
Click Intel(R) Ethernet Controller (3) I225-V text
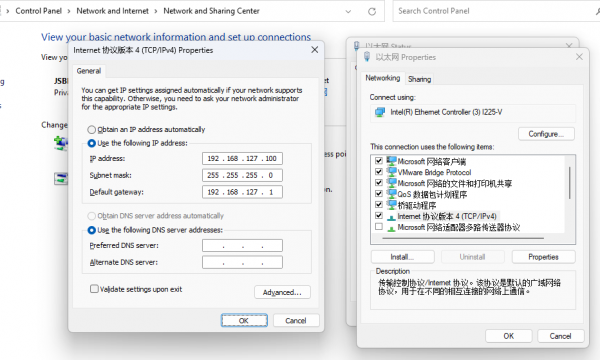pos(446,112)
